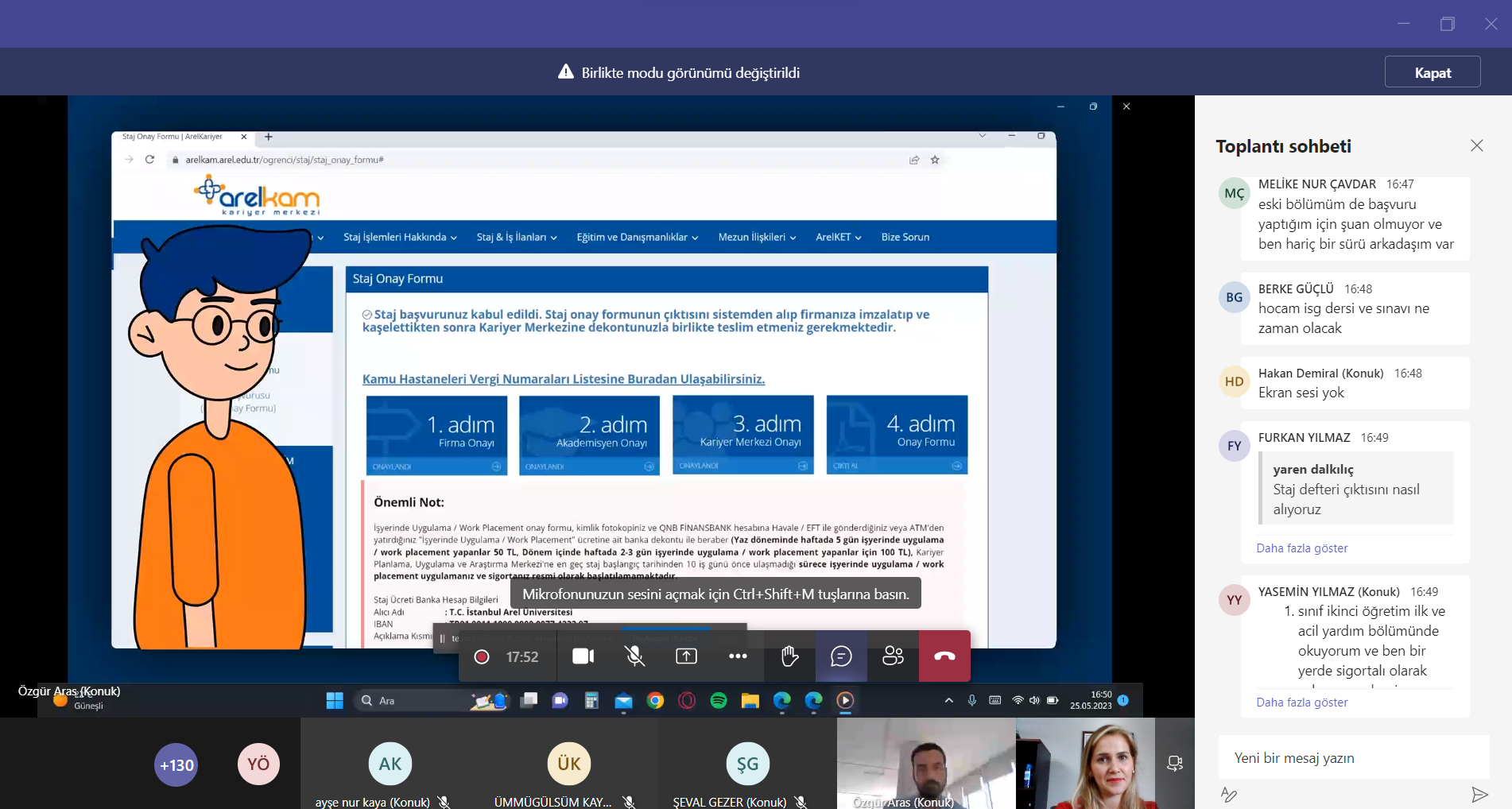Viewport: 1512px width, 809px height.
Task: Click the 3. adım Kariyer Merkezi Onayı card
Action: coord(743,435)
